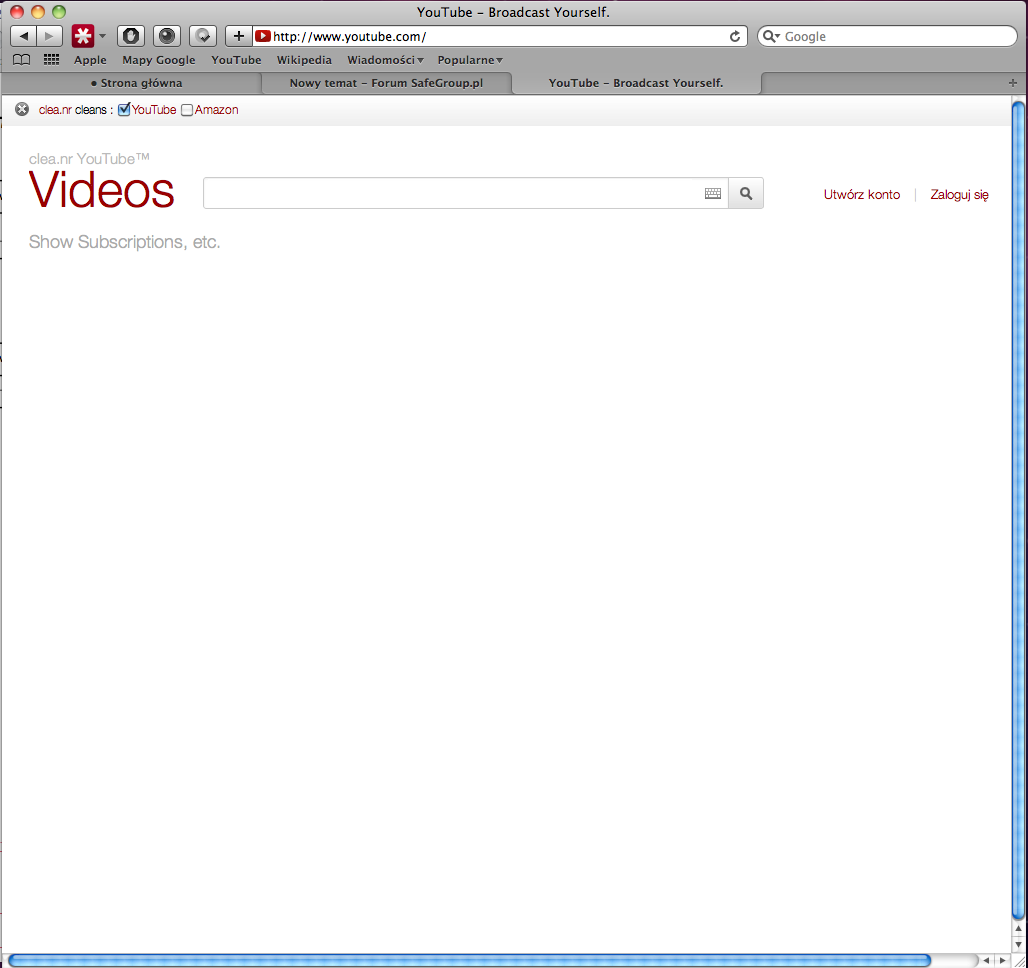Minimize window with yellow button
The width and height of the screenshot is (1028, 968).
(x=38, y=12)
